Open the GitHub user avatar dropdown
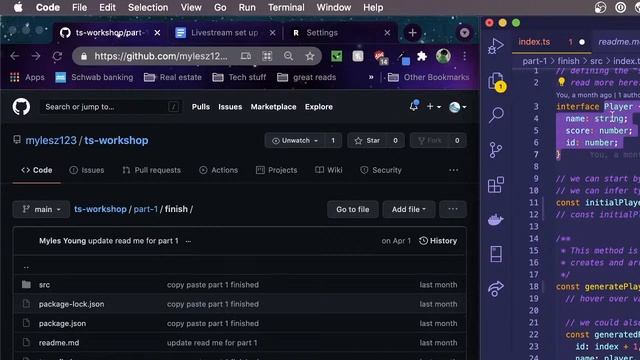This screenshot has width=640, height=360. point(458,107)
